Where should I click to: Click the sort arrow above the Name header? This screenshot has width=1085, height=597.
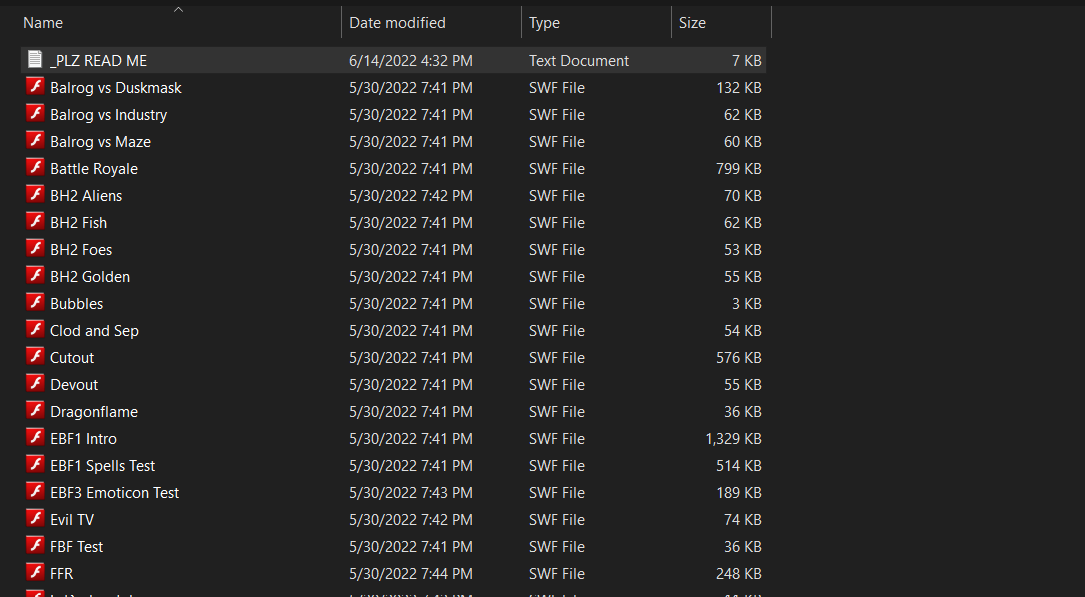[x=178, y=10]
